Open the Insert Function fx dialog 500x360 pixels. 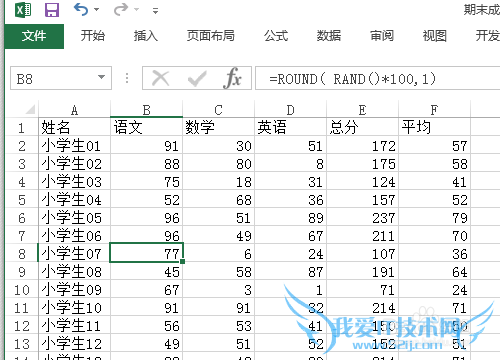pos(232,79)
